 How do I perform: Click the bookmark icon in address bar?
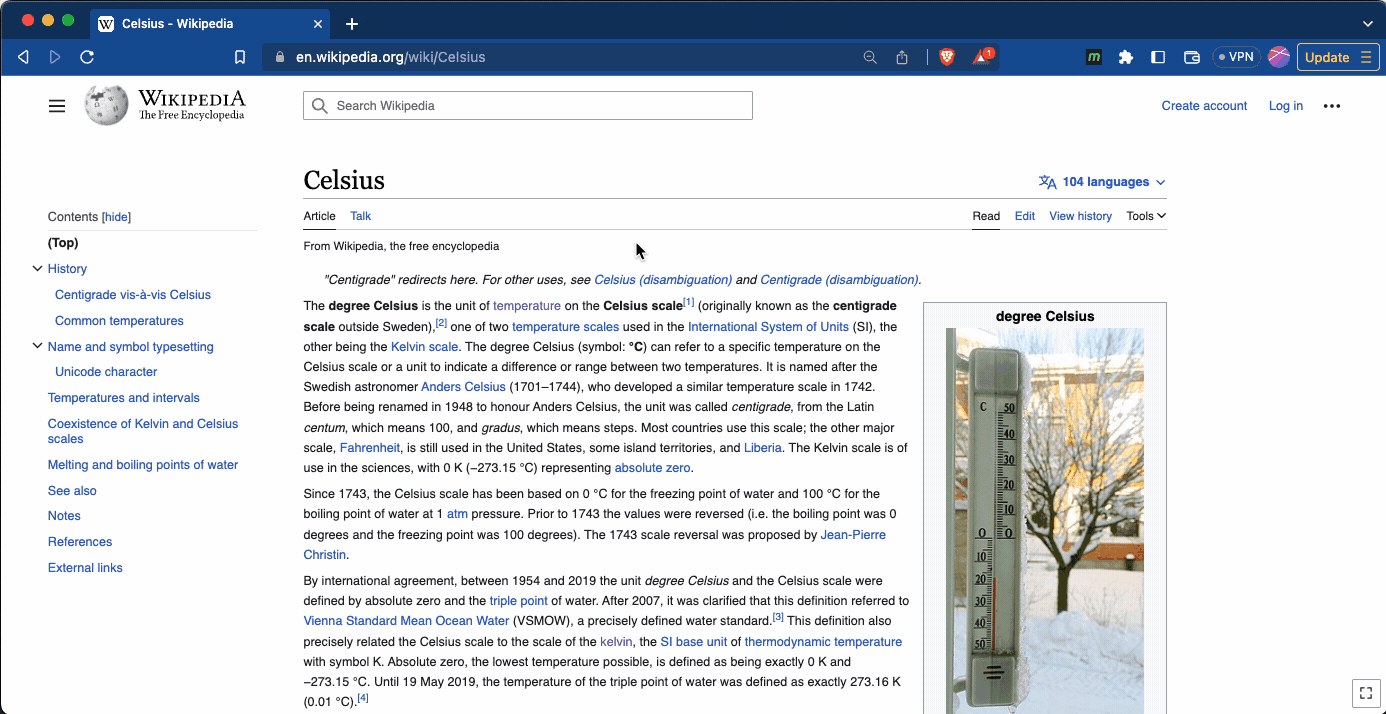[x=240, y=57]
